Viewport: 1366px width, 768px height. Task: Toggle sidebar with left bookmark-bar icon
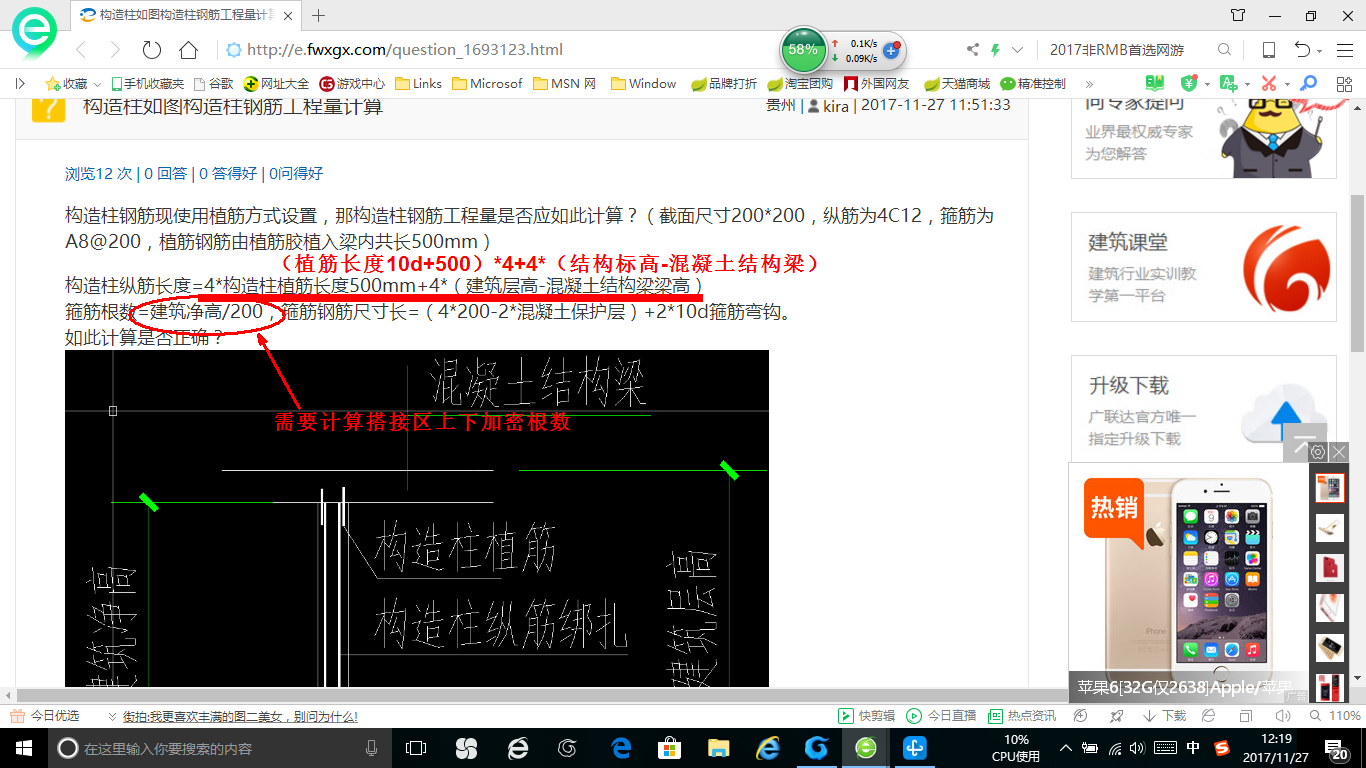tap(20, 84)
